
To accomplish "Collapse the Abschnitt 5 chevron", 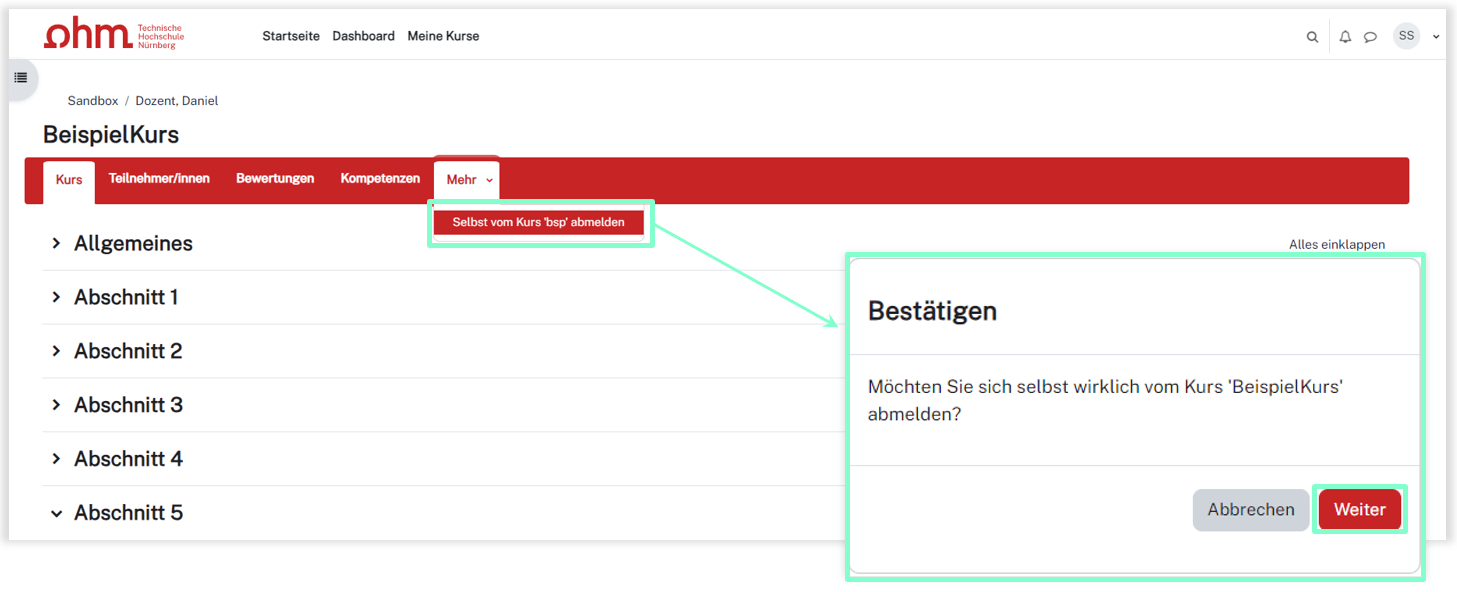I will pyautogui.click(x=56, y=513).
